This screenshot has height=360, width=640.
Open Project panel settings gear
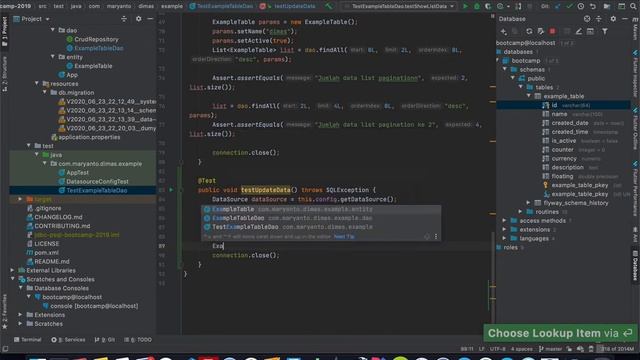pos(139,19)
